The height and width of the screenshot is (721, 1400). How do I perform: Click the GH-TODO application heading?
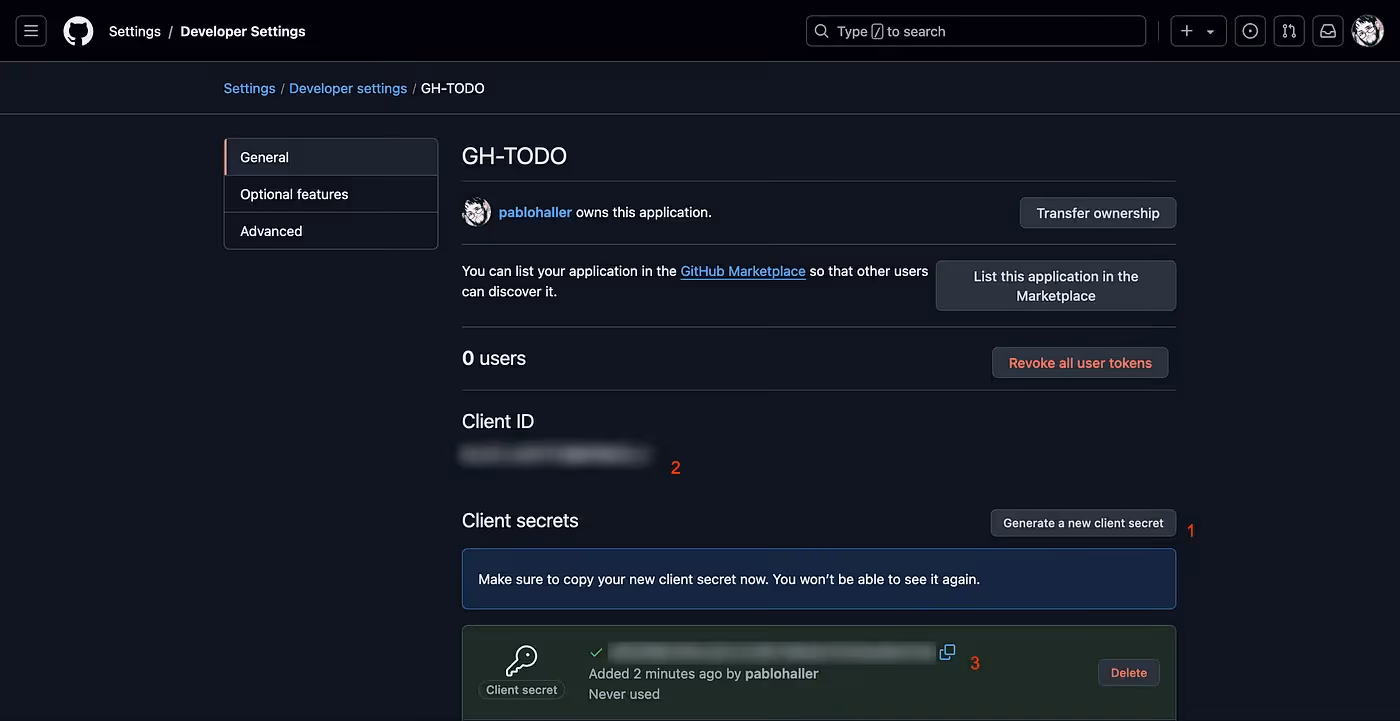click(x=514, y=156)
